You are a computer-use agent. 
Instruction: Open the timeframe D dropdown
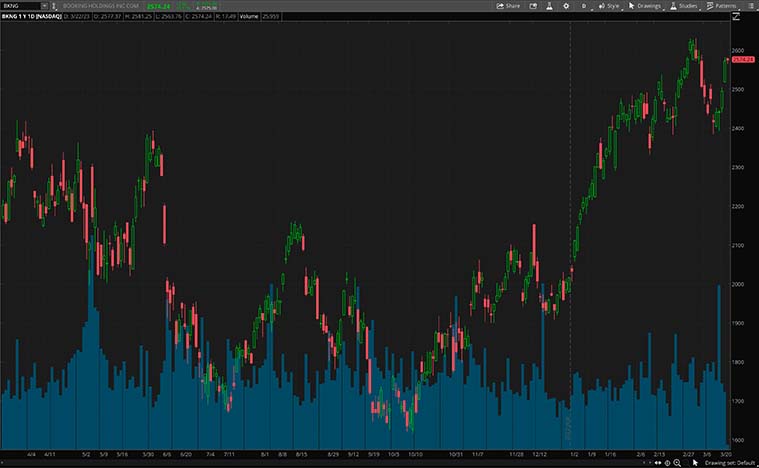(x=585, y=6)
